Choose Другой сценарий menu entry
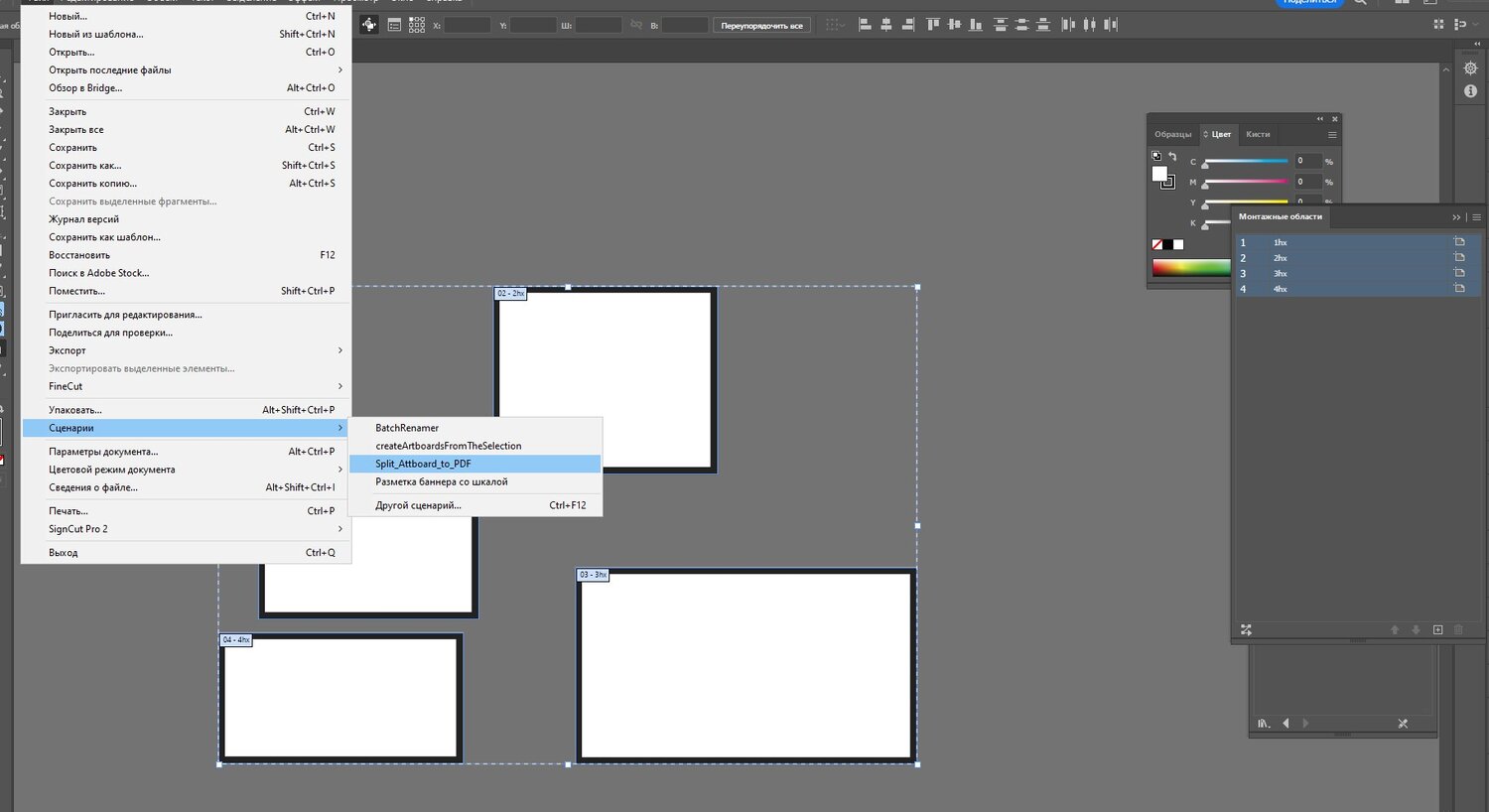The image size is (1489, 812). tap(418, 505)
